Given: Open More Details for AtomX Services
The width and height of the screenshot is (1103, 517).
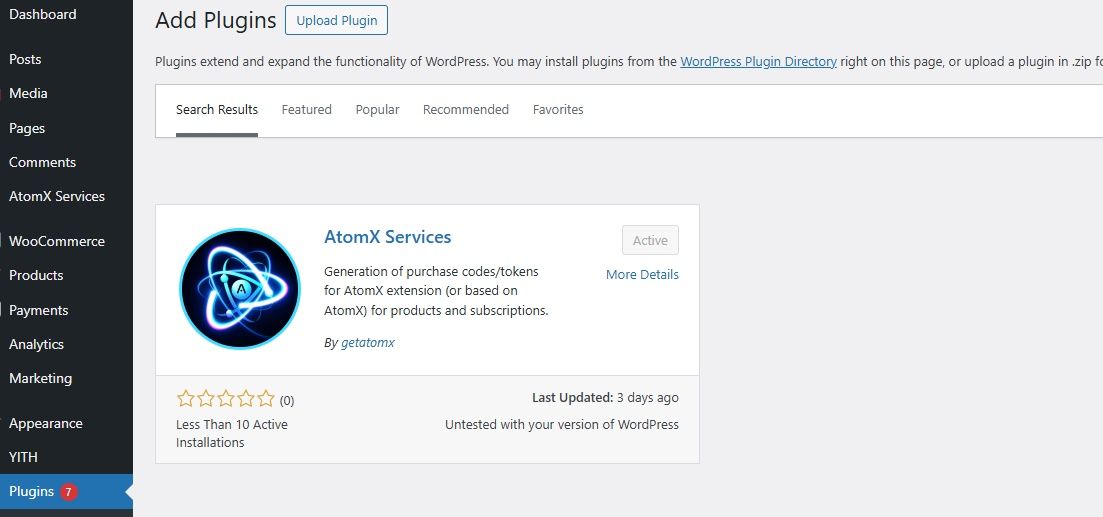Looking at the screenshot, I should [642, 275].
